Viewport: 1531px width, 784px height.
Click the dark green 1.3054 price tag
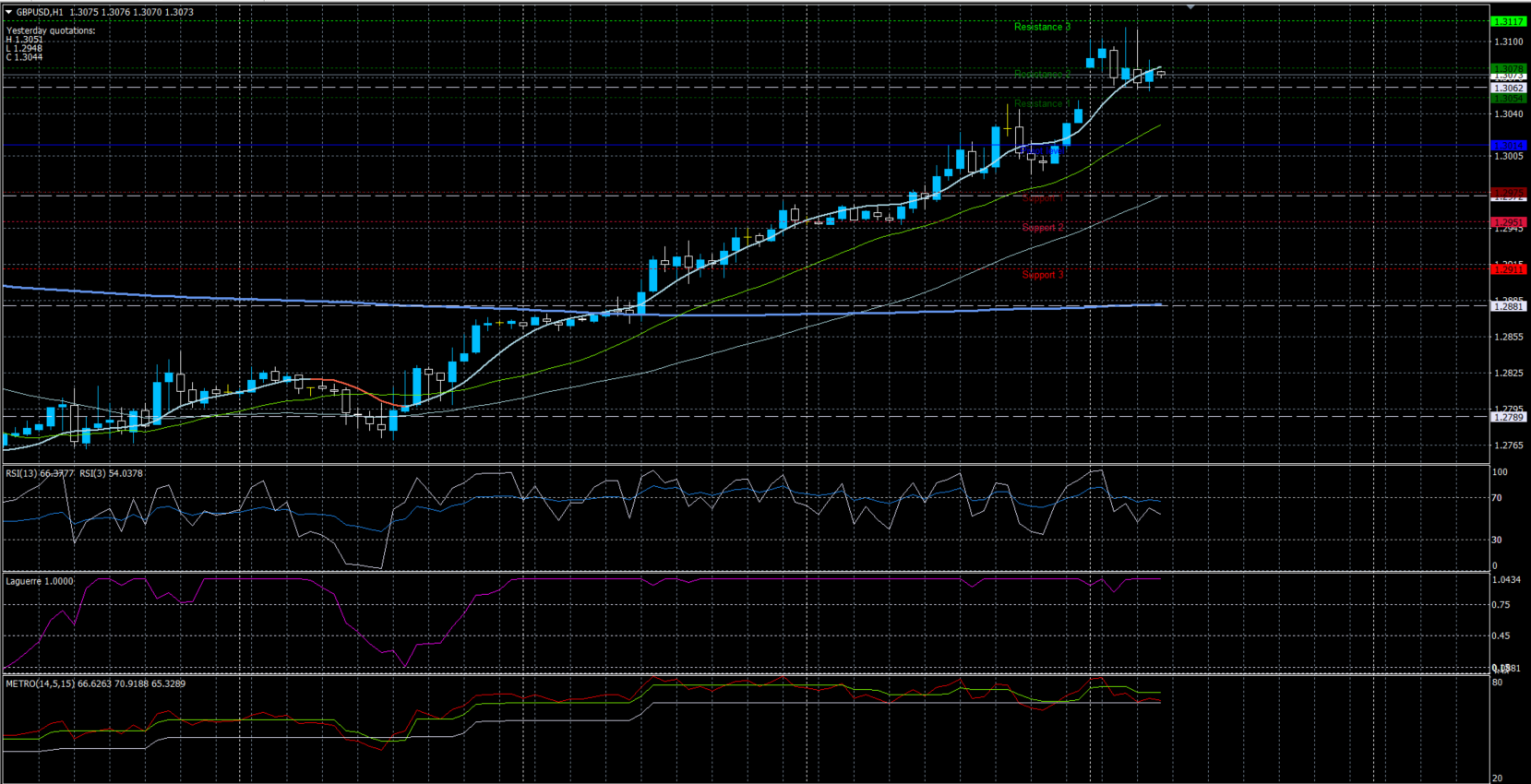(x=1509, y=98)
